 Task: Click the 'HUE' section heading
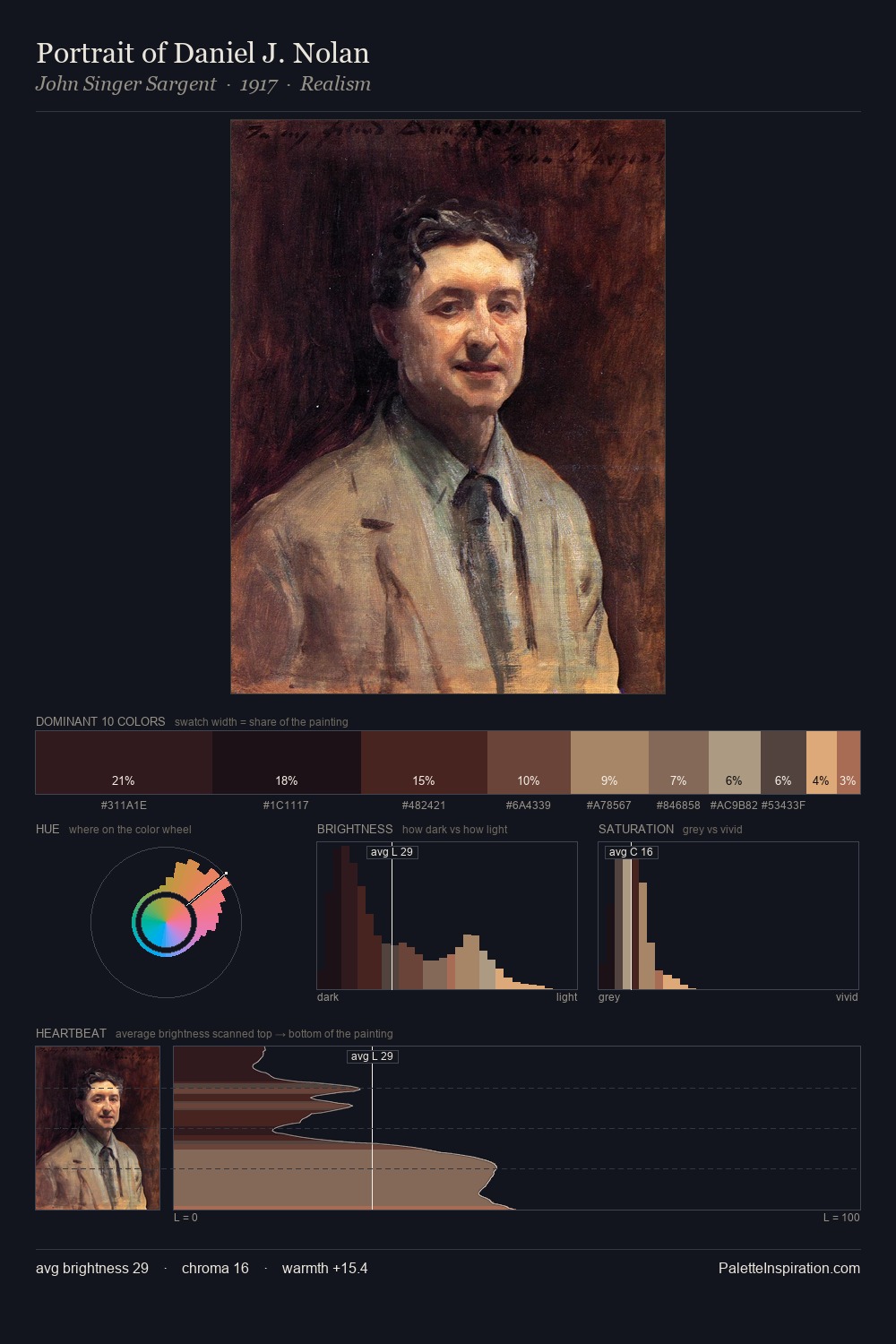pyautogui.click(x=47, y=829)
